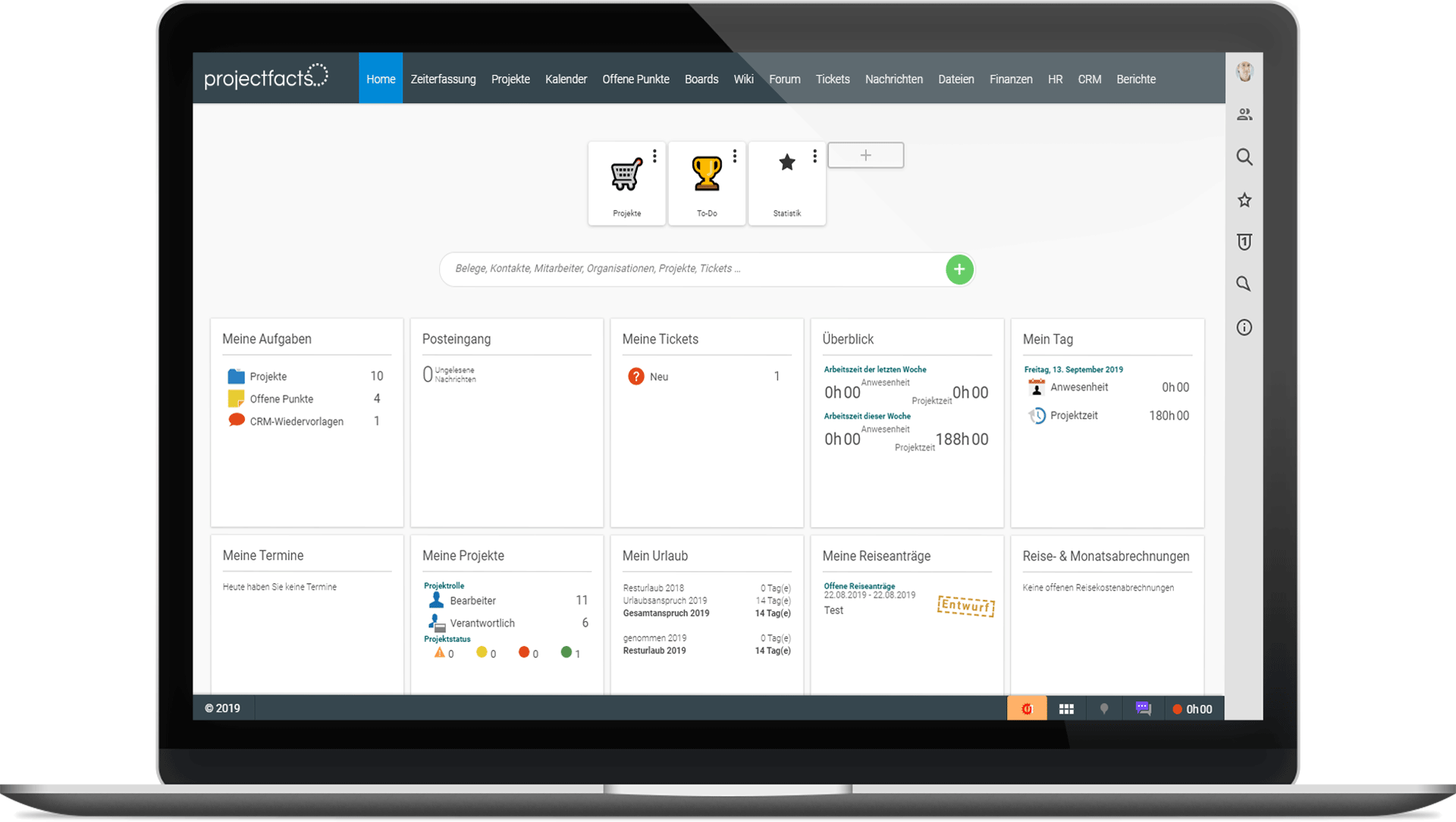This screenshot has width=1456, height=822.
Task: Click the info icon in right sidebar
Action: click(1244, 327)
